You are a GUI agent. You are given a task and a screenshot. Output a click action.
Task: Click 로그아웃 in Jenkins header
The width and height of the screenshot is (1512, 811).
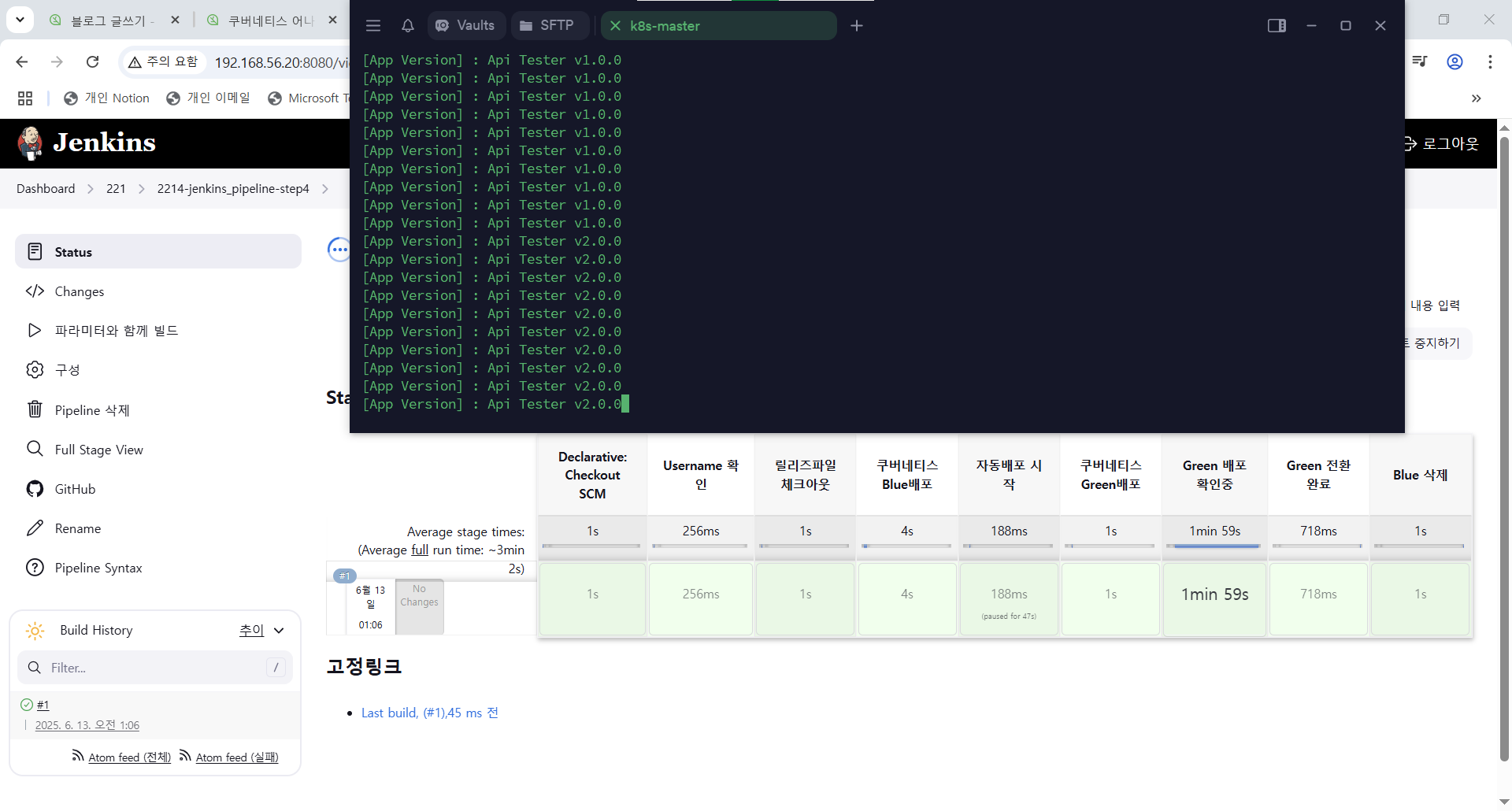tap(1441, 143)
